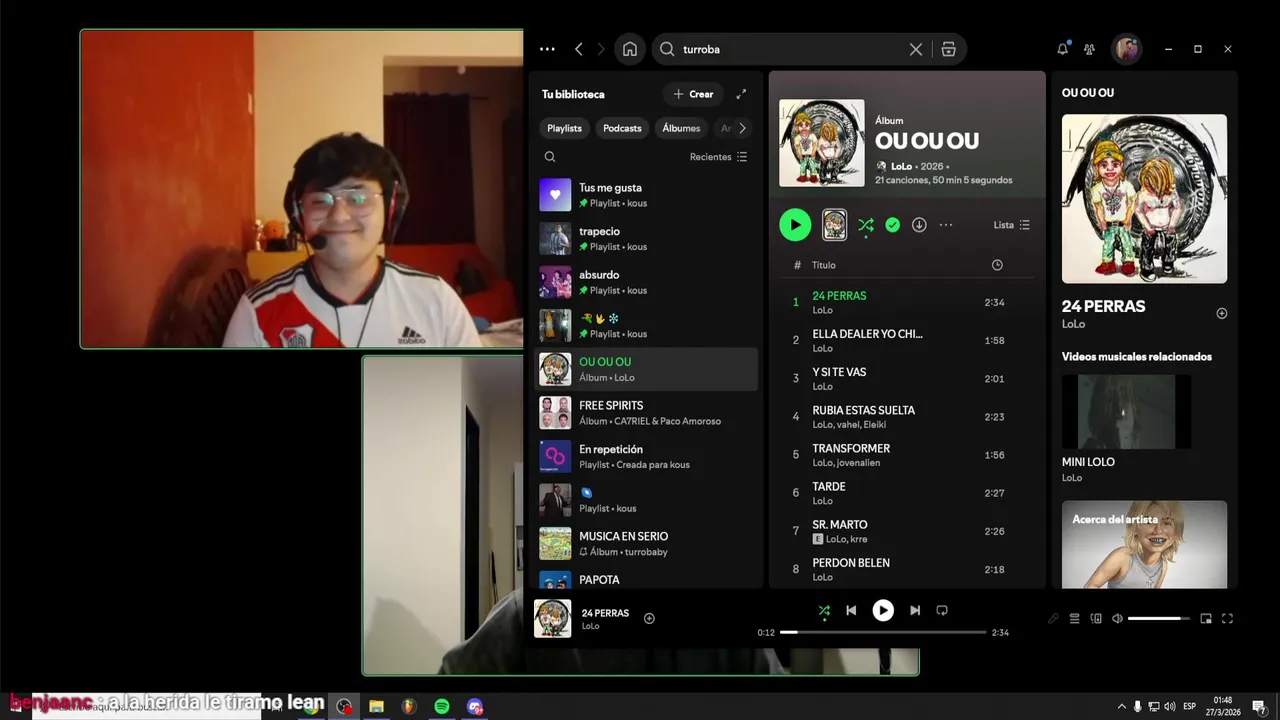Open the PAPOTA library item

[x=646, y=579]
